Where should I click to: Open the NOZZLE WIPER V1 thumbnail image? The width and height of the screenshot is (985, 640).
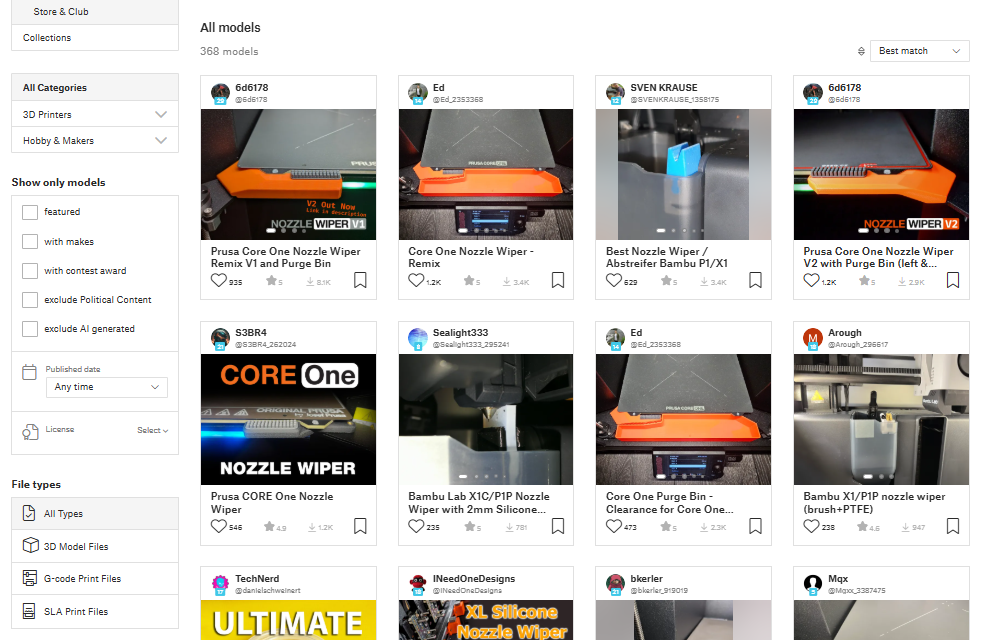pos(288,175)
